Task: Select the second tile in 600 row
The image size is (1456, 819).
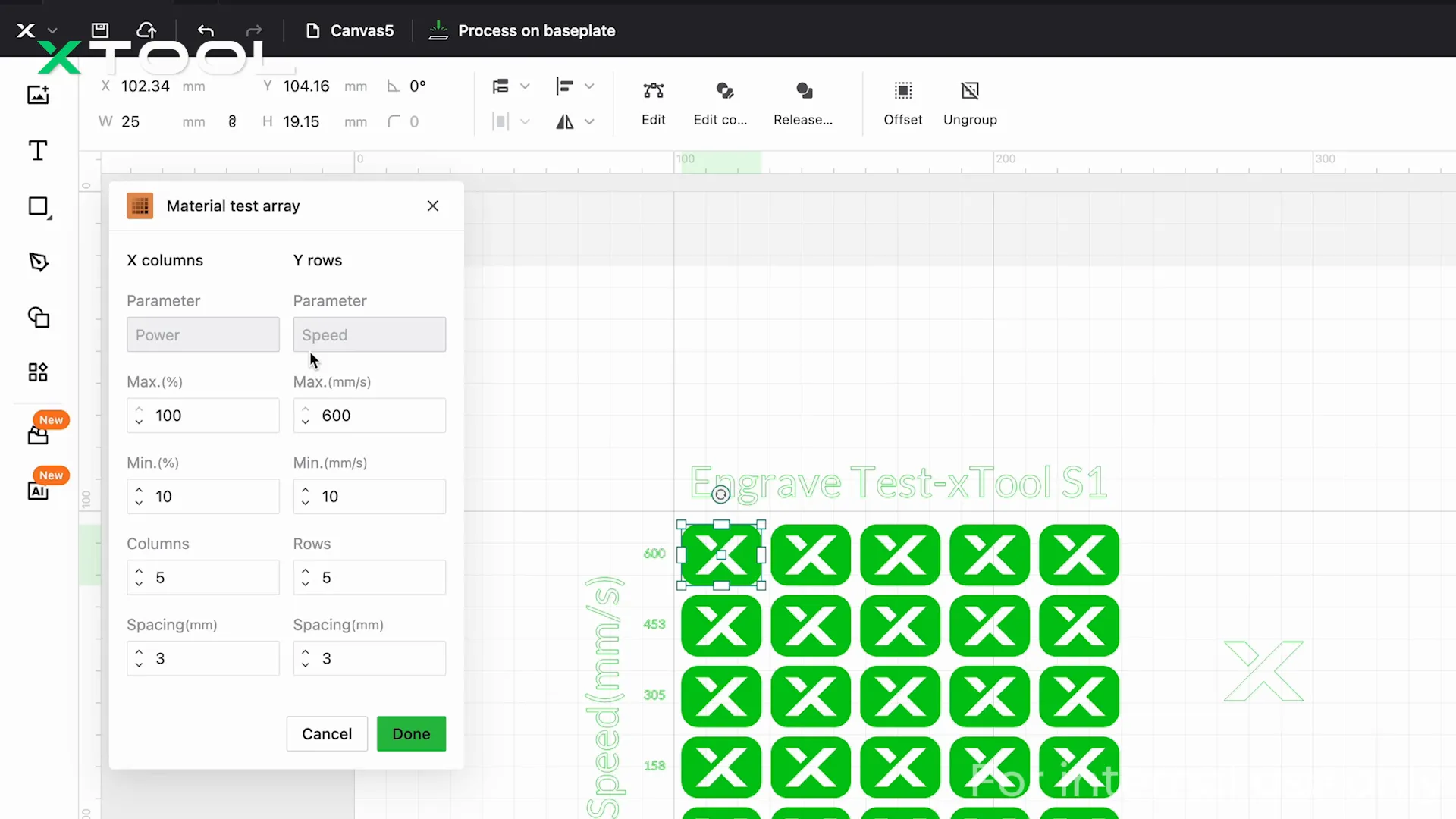Action: (811, 555)
